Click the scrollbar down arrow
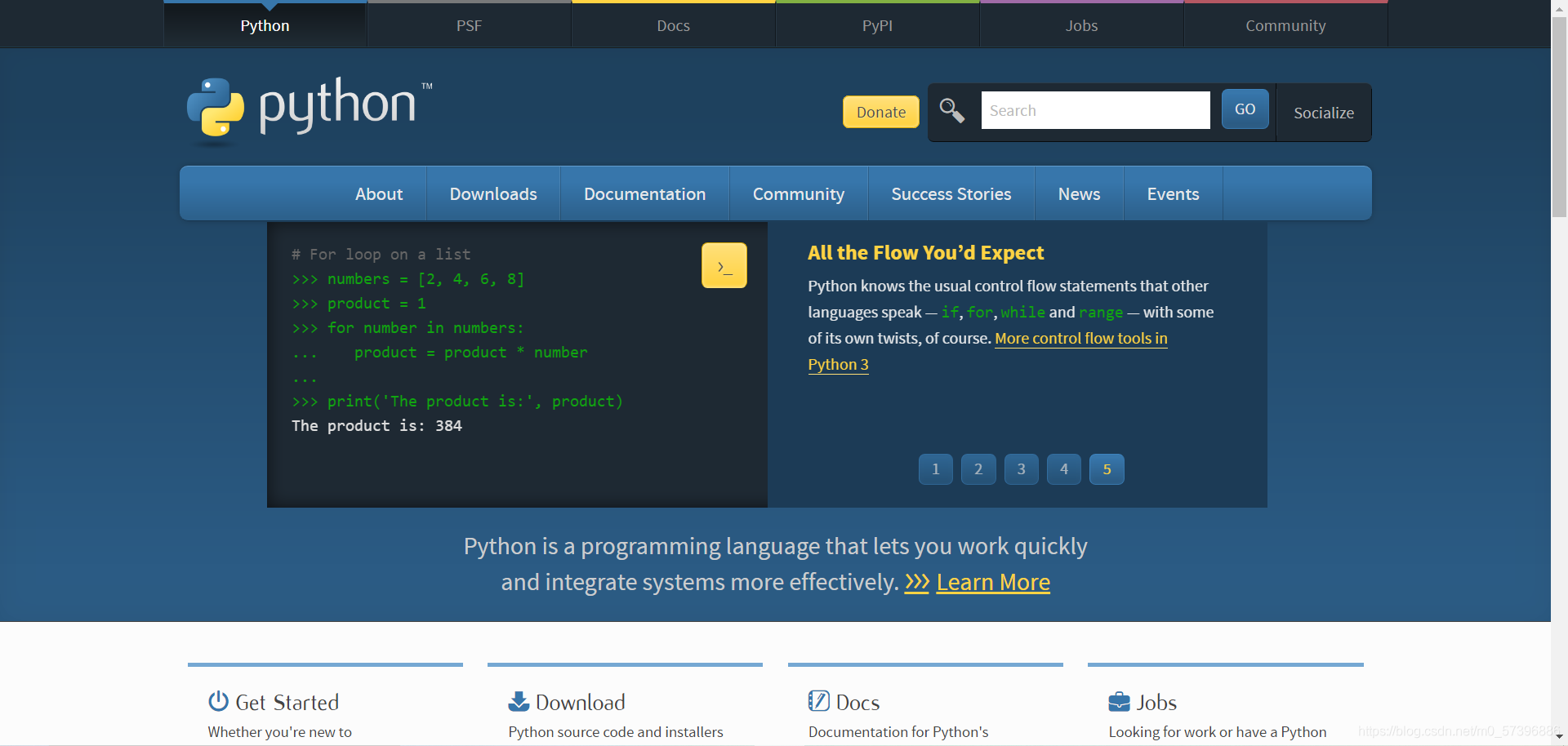This screenshot has height=746, width=1568. click(1559, 737)
